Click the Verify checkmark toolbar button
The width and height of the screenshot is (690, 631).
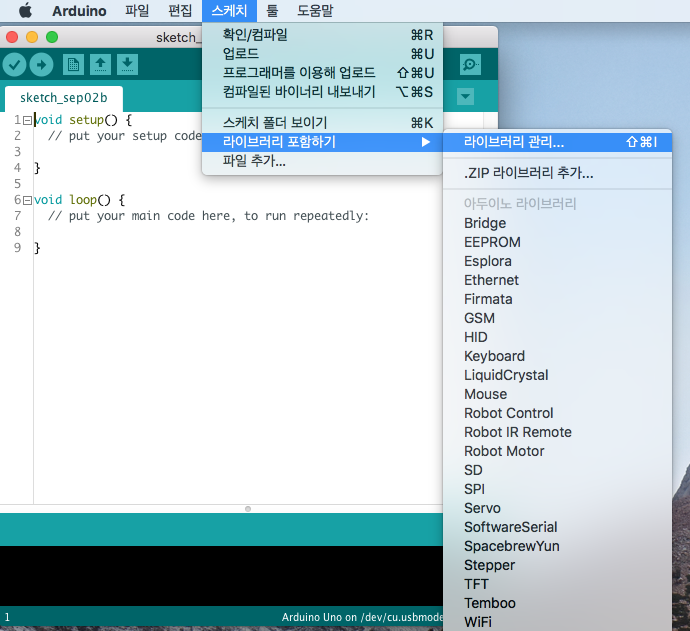tap(15, 65)
